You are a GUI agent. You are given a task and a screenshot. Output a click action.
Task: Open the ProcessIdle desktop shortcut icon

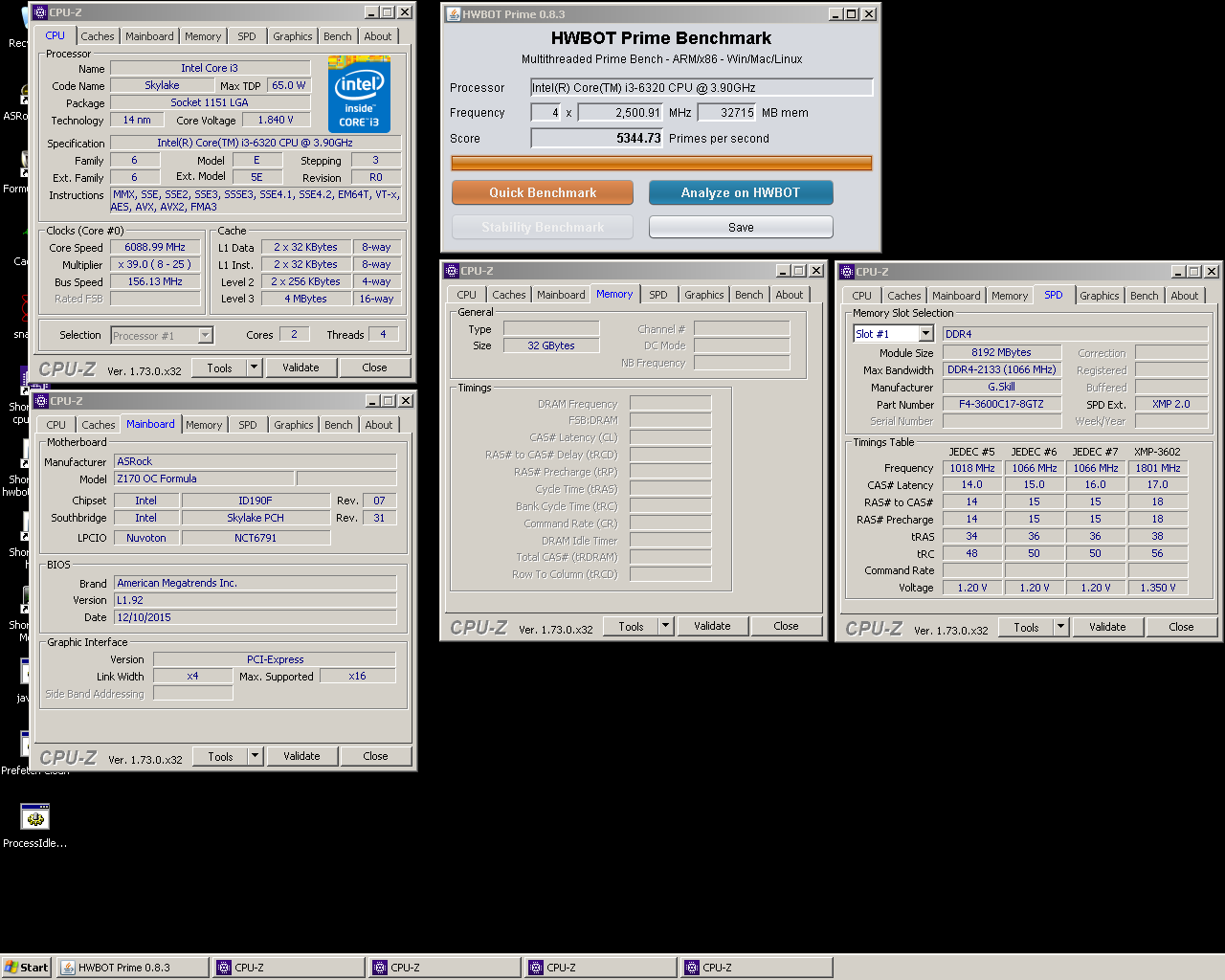point(35,816)
